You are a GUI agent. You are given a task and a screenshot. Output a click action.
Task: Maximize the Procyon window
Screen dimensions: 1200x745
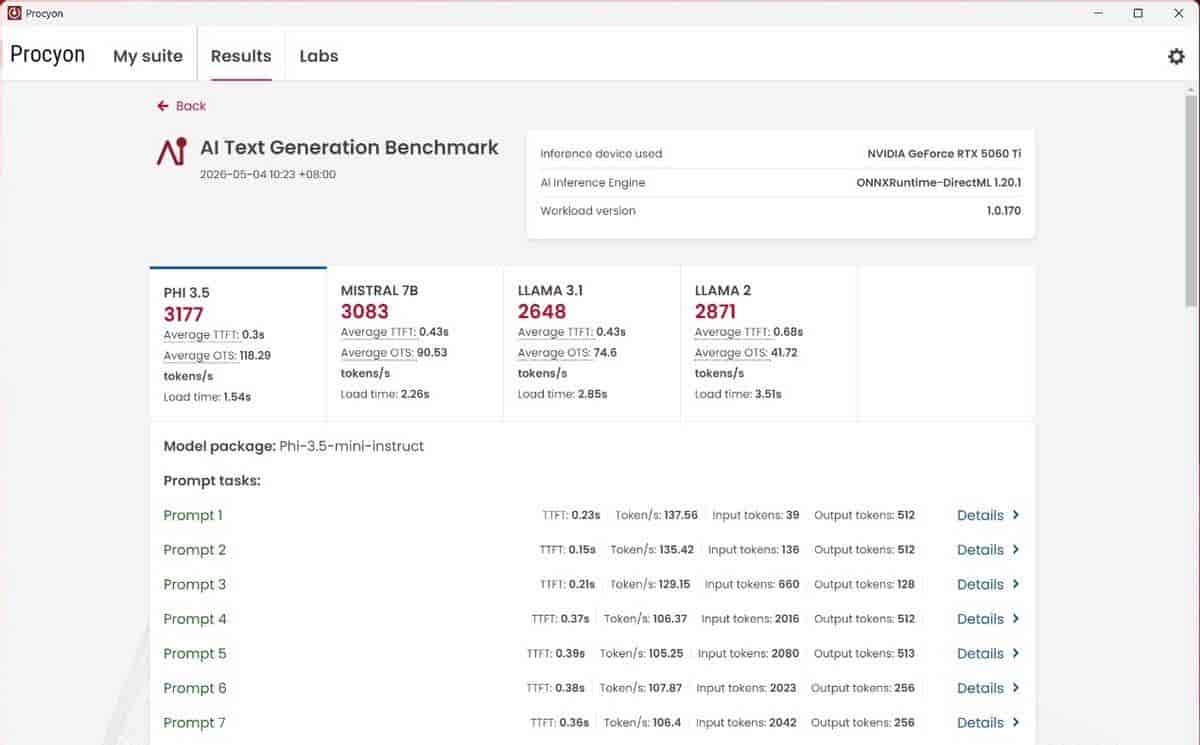(x=1138, y=13)
